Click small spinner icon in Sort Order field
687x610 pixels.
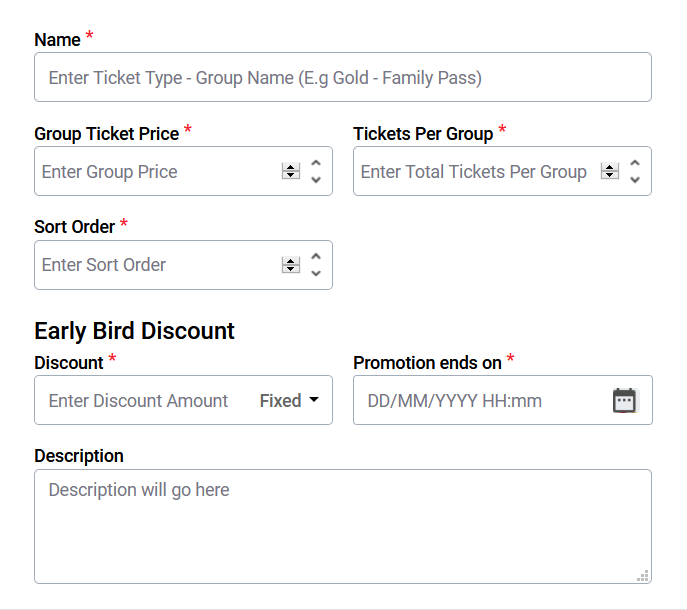point(290,265)
